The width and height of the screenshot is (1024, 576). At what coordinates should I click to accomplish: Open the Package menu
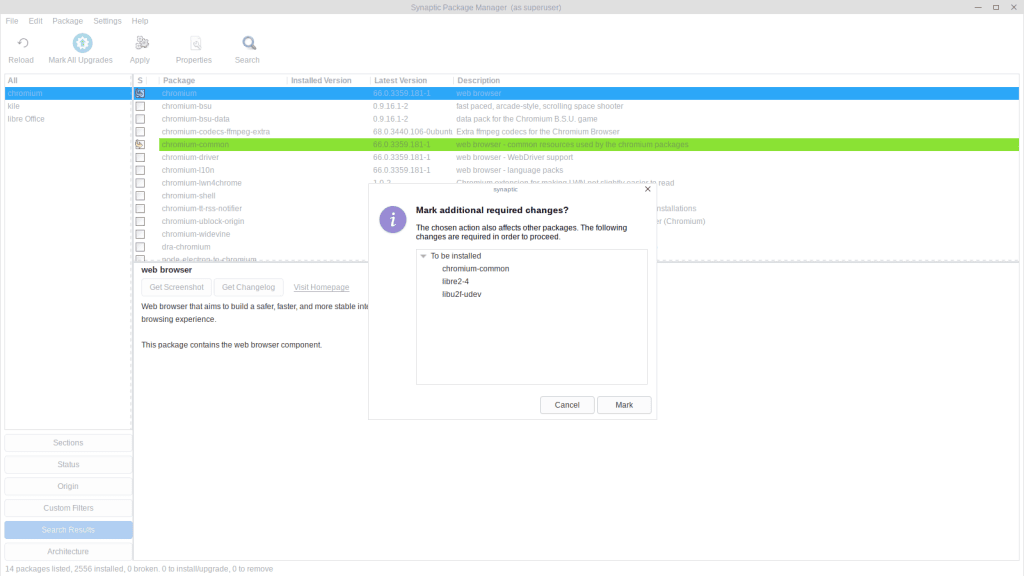tap(67, 21)
